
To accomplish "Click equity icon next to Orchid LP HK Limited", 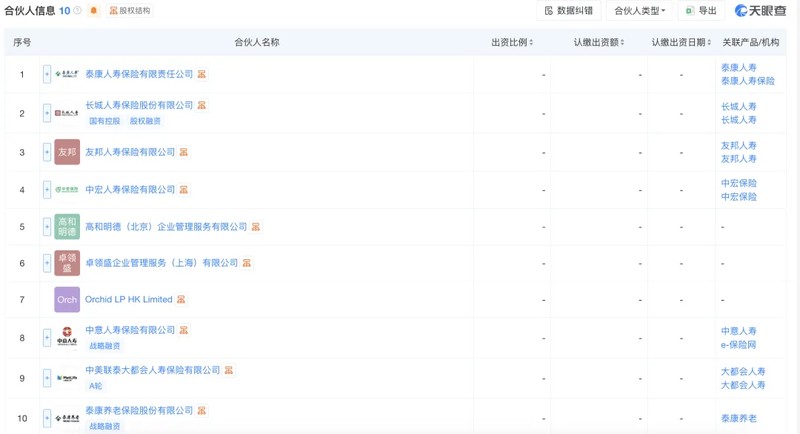I will [181, 299].
